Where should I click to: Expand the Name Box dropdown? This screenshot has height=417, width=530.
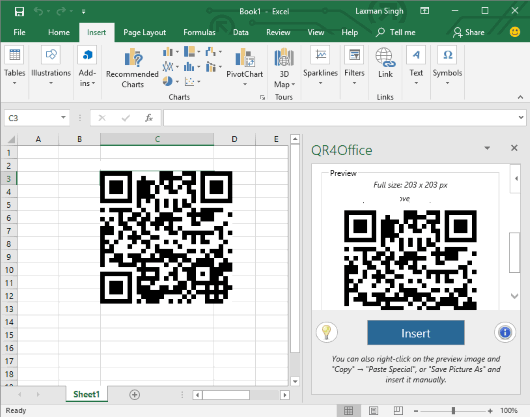click(x=63, y=118)
